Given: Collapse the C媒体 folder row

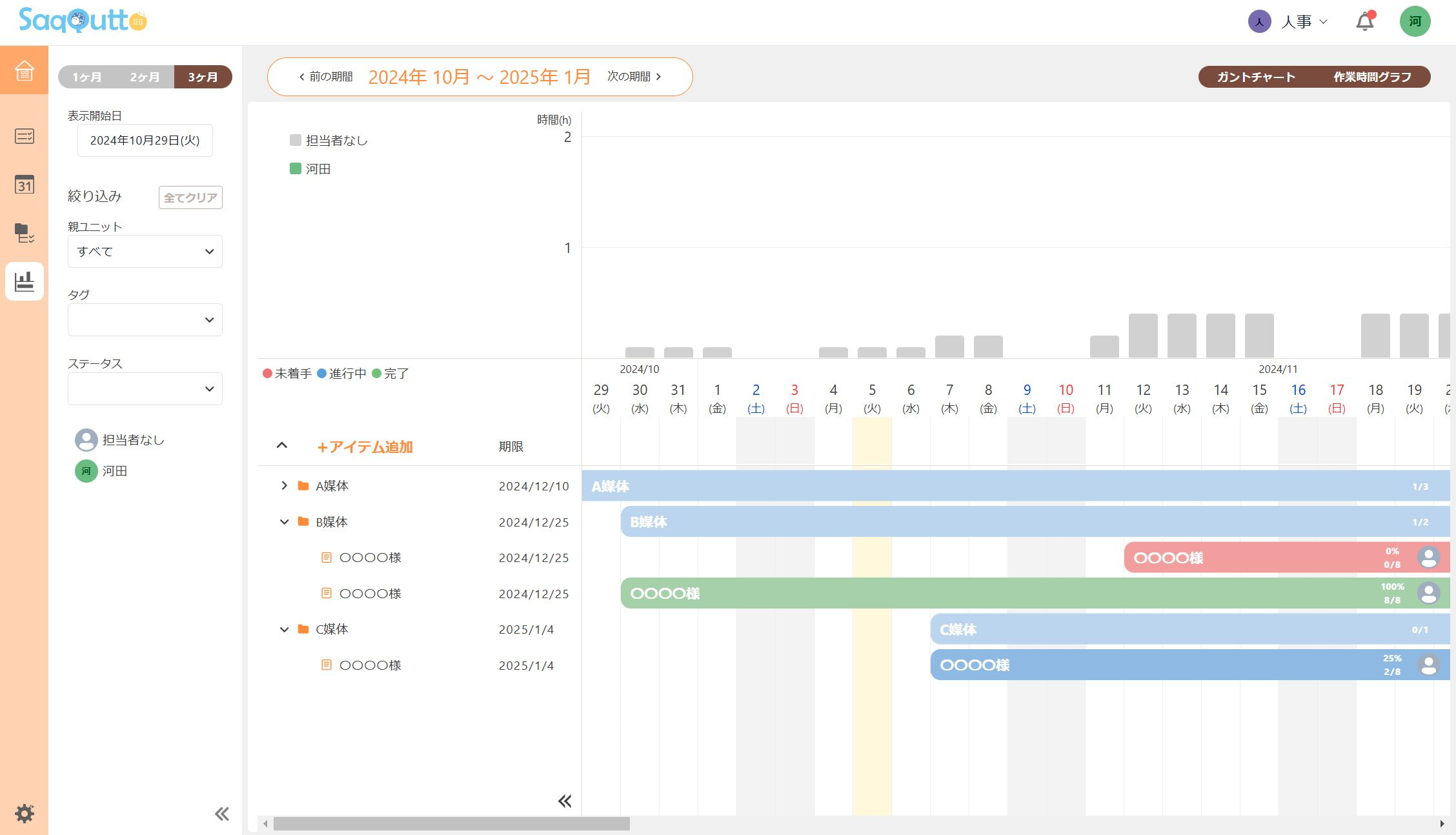Looking at the screenshot, I should click(284, 629).
